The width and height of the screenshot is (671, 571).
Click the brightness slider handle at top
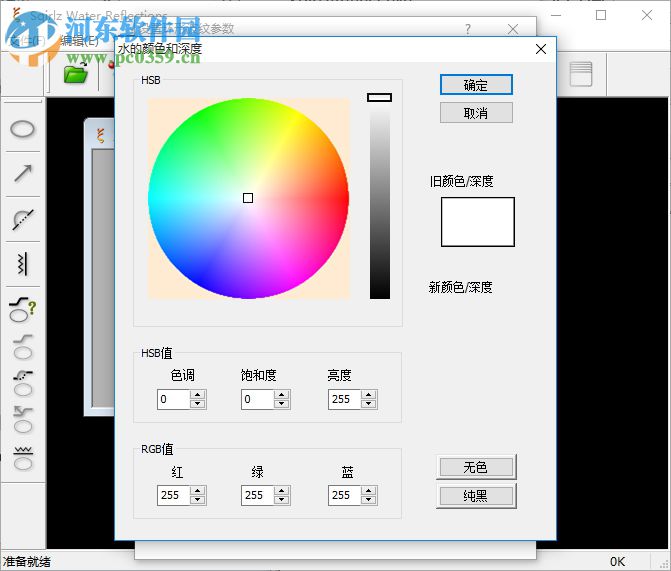(x=380, y=98)
